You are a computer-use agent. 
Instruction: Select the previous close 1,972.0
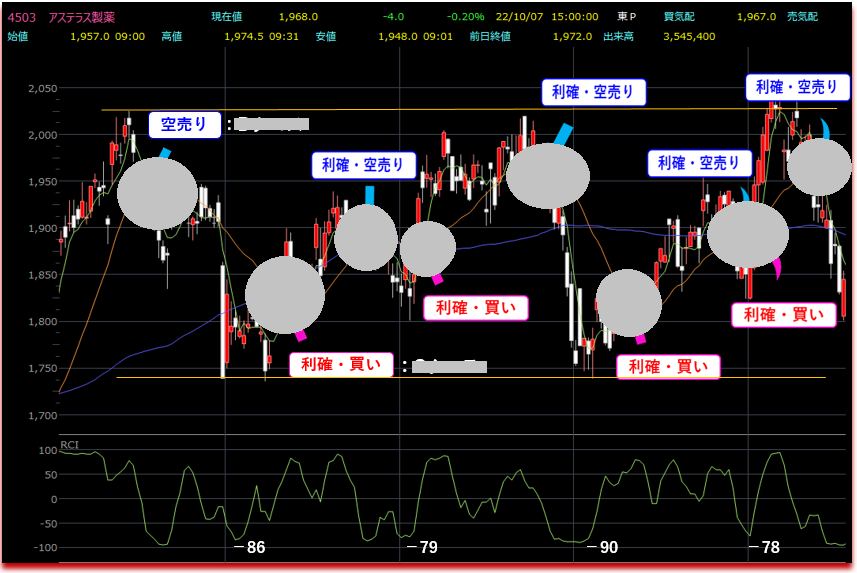point(572,37)
